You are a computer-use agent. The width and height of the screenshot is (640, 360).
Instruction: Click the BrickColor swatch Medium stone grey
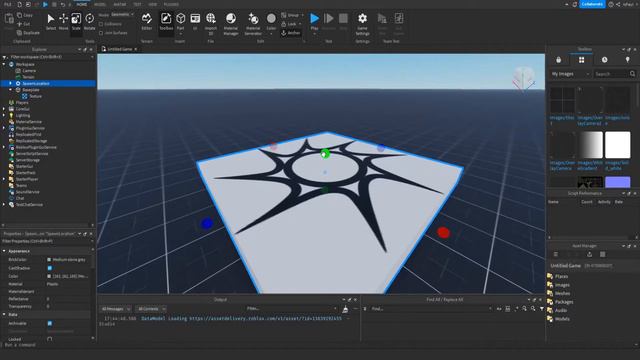[x=49, y=260]
